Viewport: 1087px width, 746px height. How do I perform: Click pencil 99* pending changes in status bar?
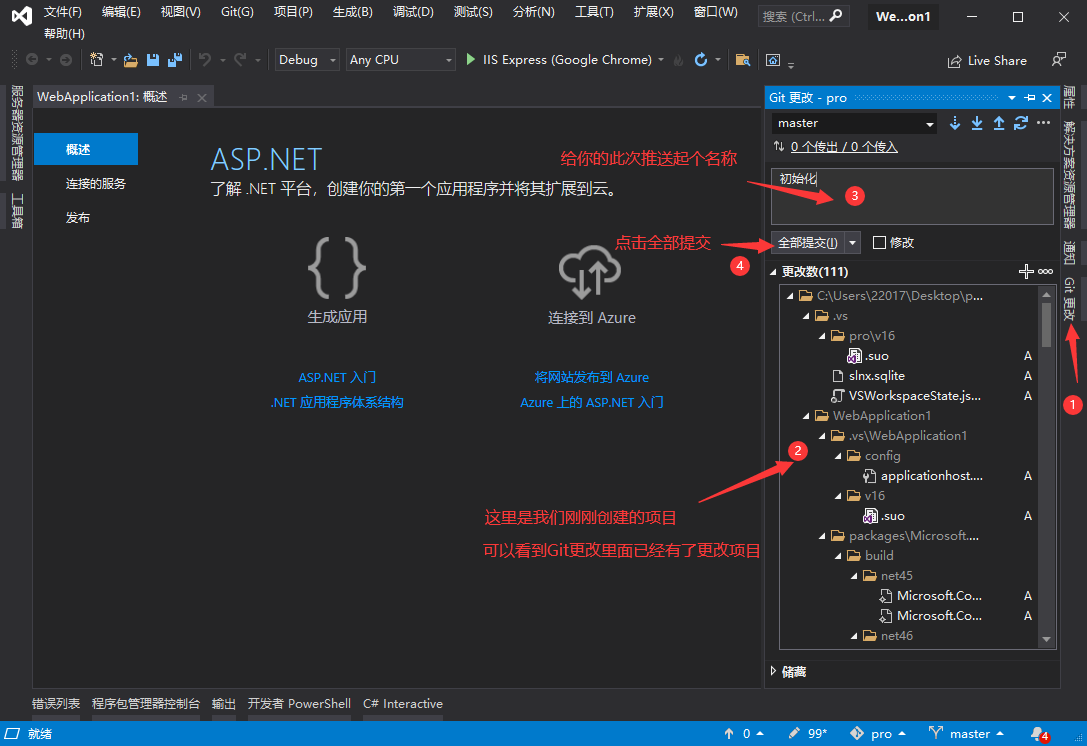coord(808,734)
